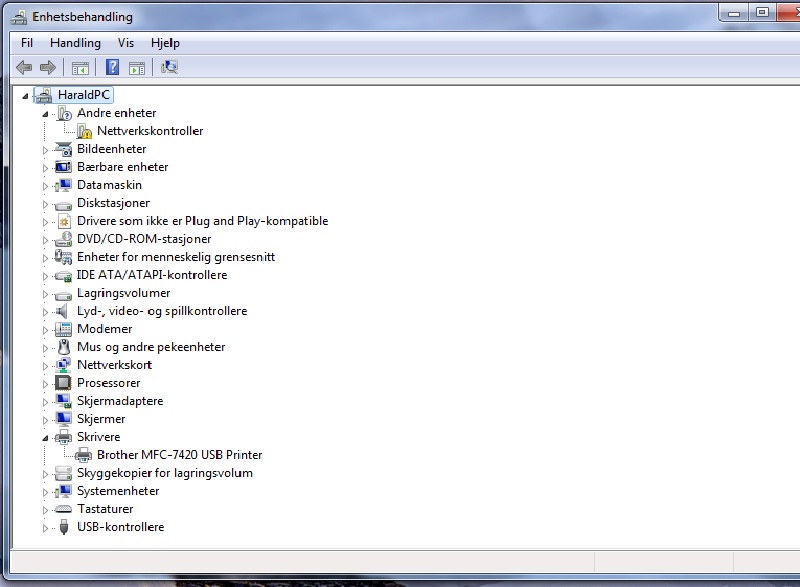The height and width of the screenshot is (587, 800).
Task: Expand the Enheter for menneskelig grensesnitt arrow
Action: tap(45, 258)
